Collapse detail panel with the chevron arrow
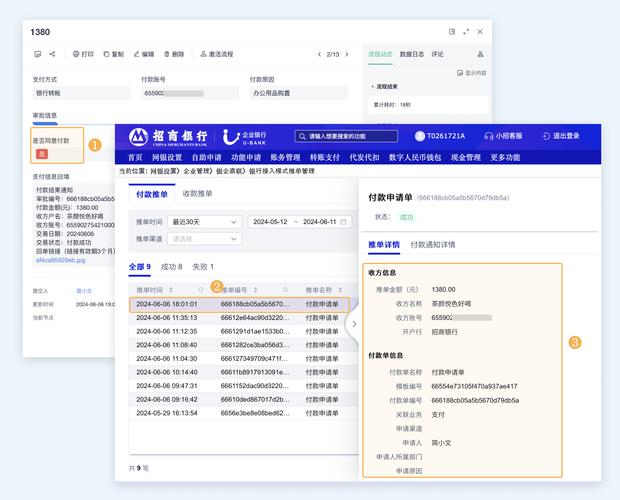The height and width of the screenshot is (500, 620). [353, 324]
